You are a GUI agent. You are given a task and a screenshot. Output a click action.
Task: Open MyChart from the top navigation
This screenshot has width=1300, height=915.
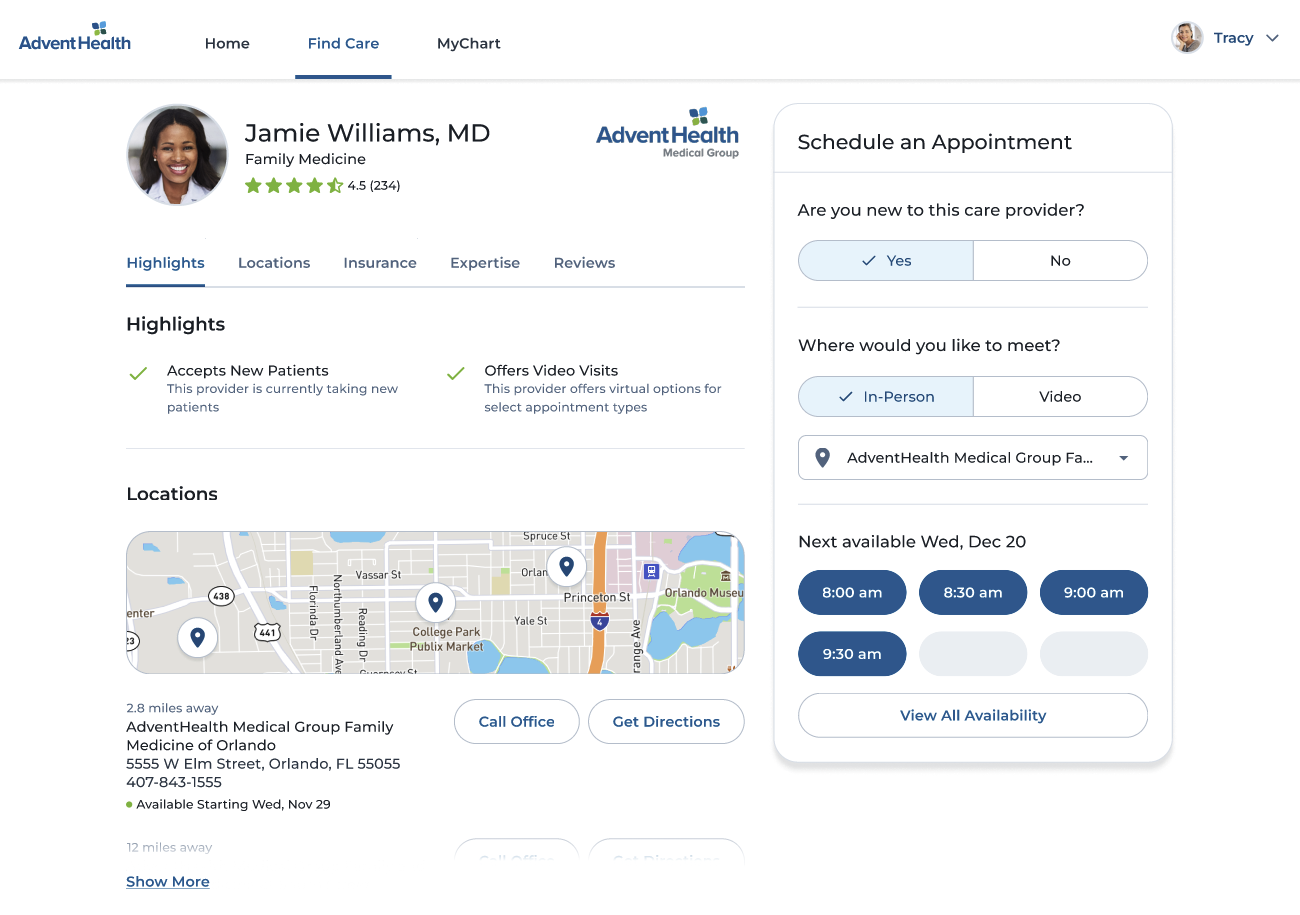tap(469, 43)
